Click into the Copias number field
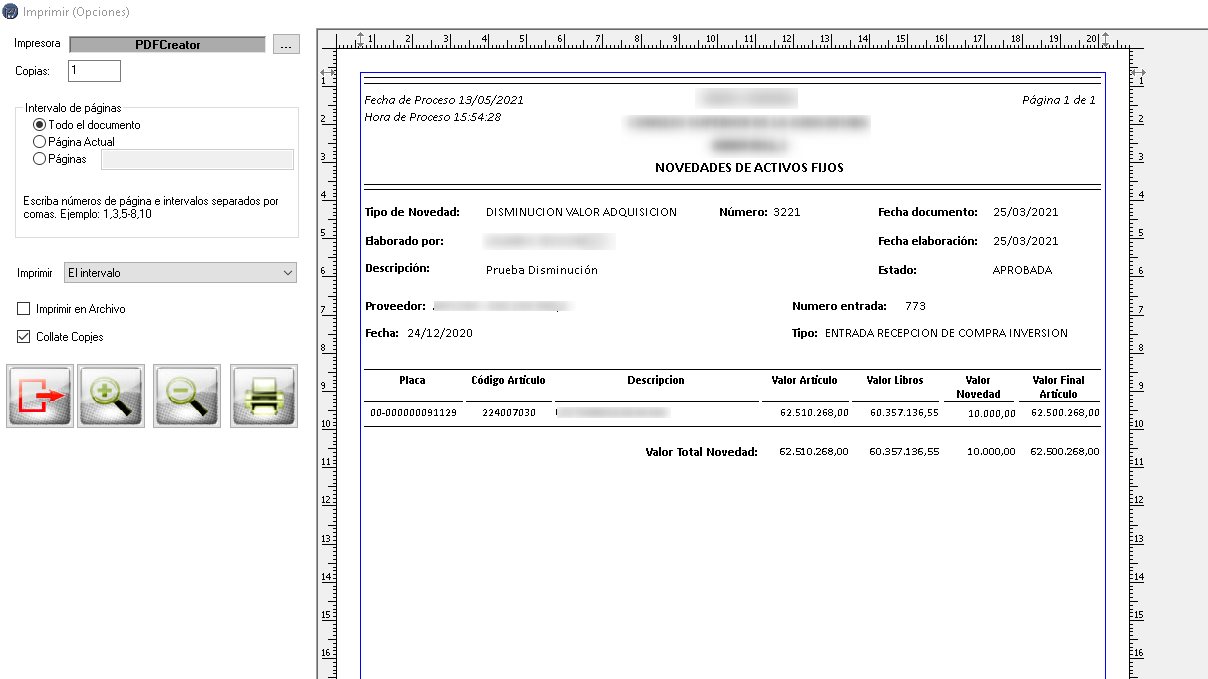 coord(94,71)
